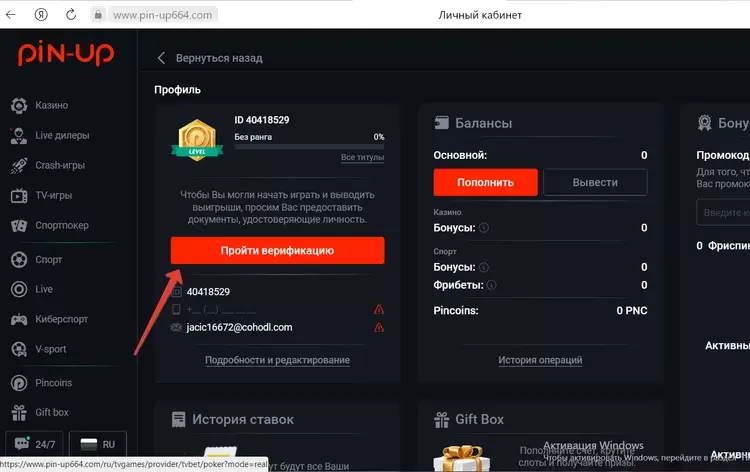The width and height of the screenshot is (750, 472).
Task: Click the Пополнить deposit button
Action: 485,182
